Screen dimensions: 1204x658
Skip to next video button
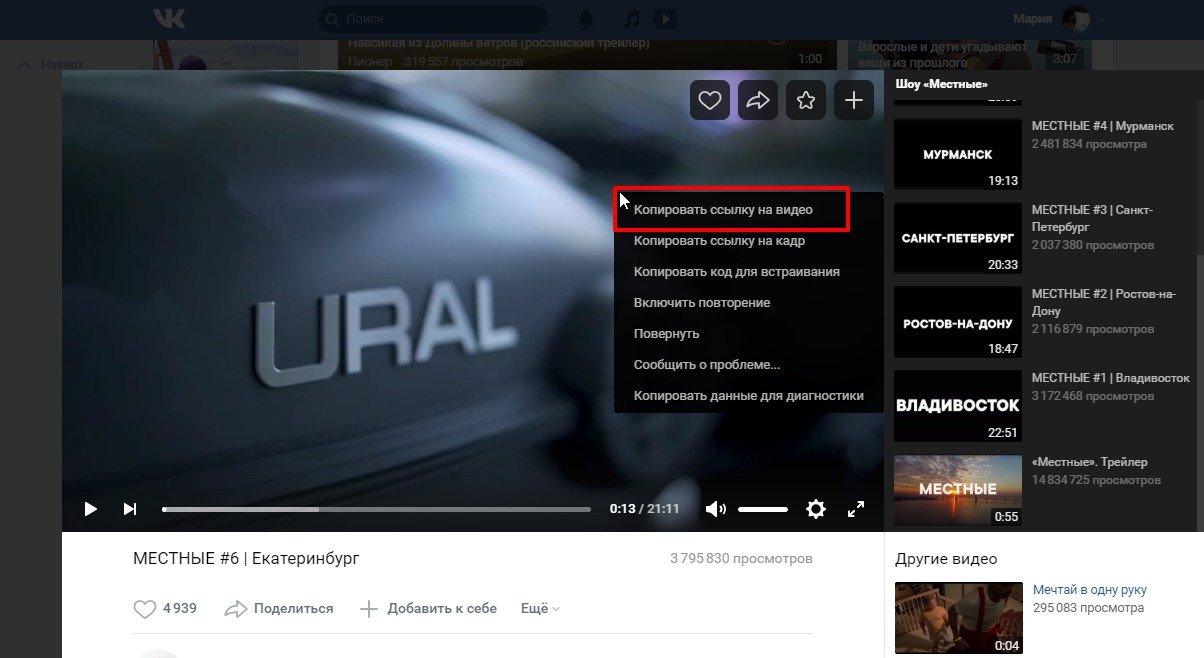click(x=130, y=509)
